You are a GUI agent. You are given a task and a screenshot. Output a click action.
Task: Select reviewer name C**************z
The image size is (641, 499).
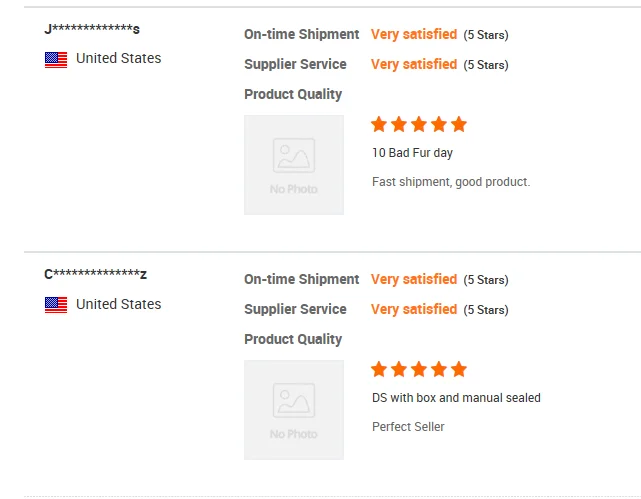pos(95,274)
